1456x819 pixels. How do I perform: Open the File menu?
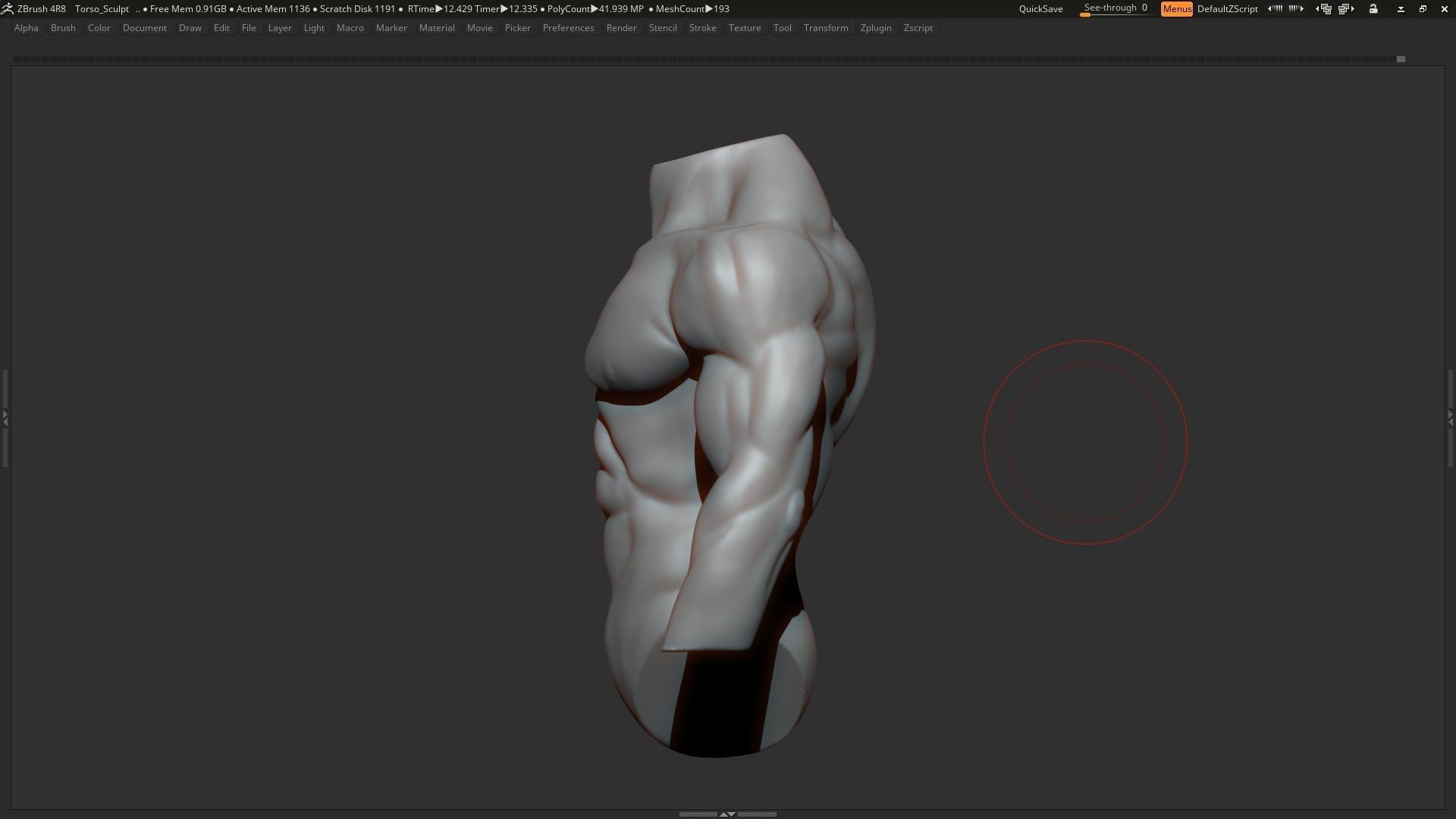(249, 28)
